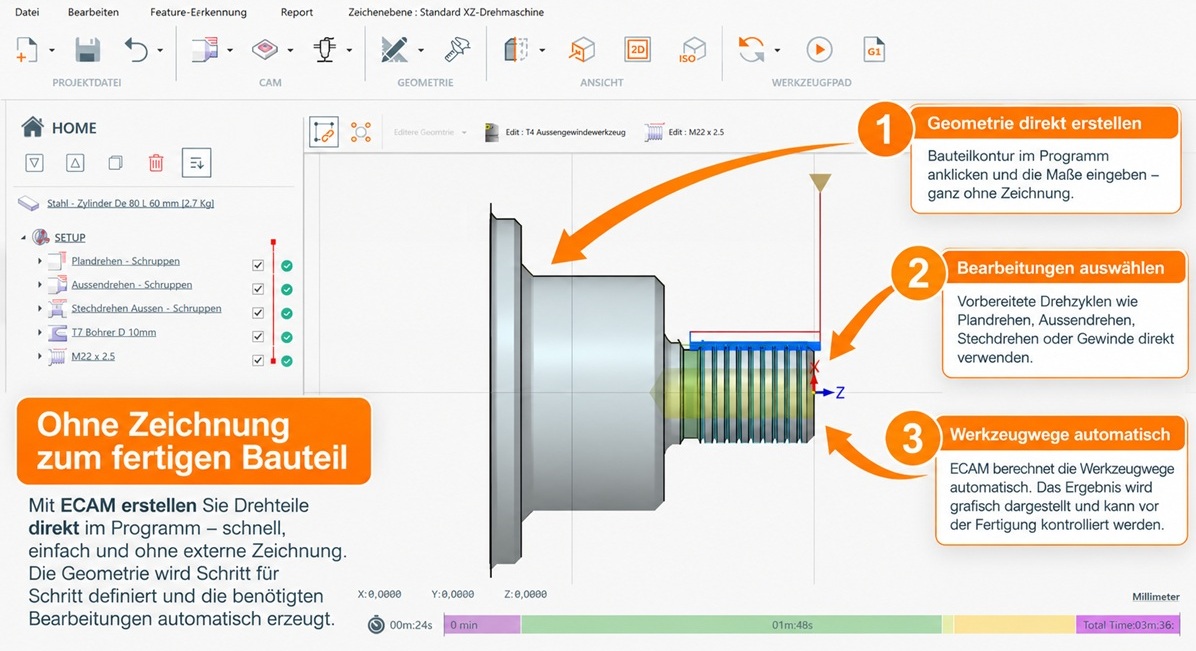Click the HOME house icon
This screenshot has height=651, width=1196.
click(x=32, y=127)
